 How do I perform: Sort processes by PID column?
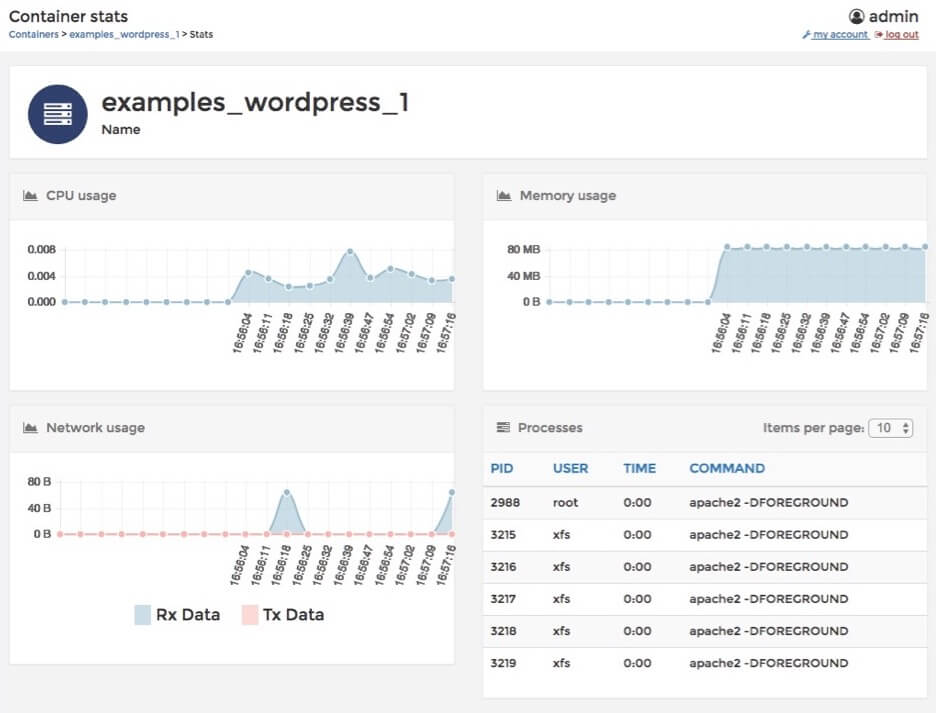(501, 468)
